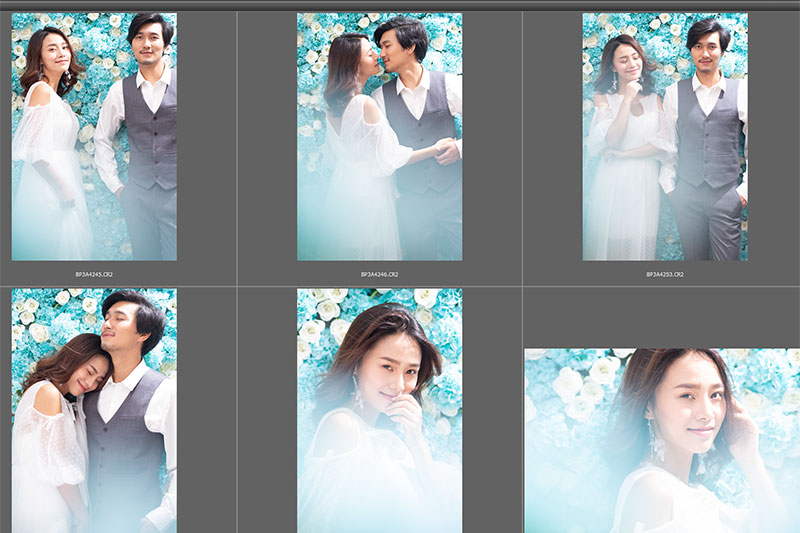Select the kissing couple photo BP3A4246.CR2

tap(380, 137)
